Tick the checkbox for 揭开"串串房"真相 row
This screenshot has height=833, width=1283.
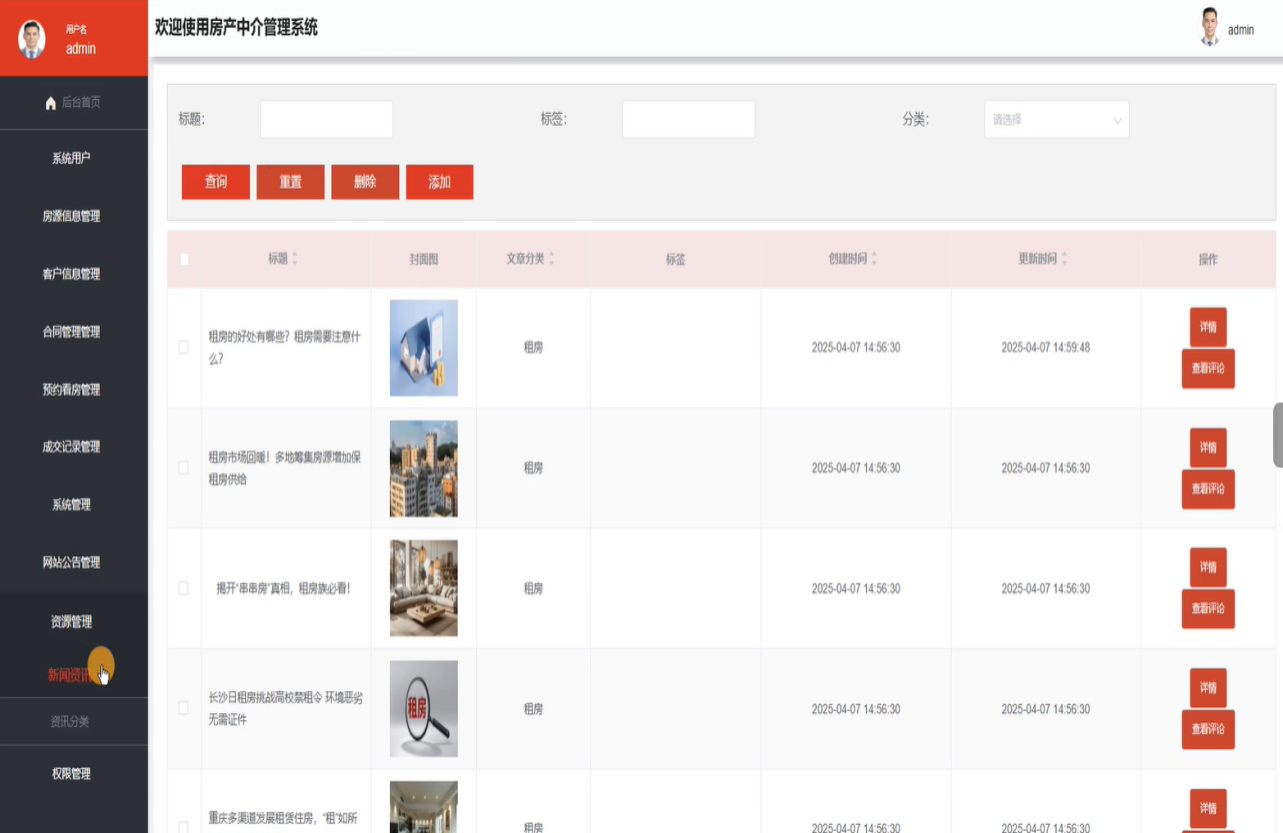tap(183, 588)
